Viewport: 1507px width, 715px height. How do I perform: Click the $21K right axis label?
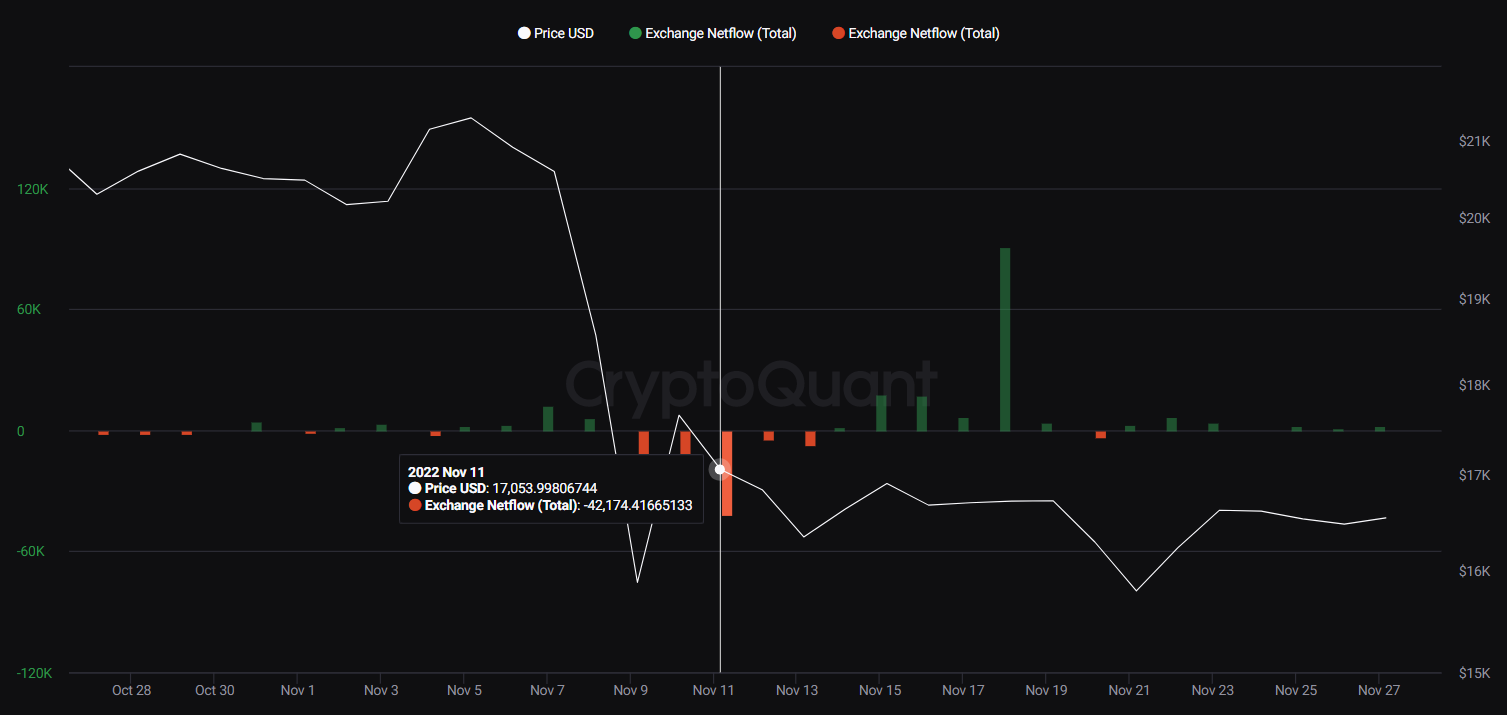1475,142
